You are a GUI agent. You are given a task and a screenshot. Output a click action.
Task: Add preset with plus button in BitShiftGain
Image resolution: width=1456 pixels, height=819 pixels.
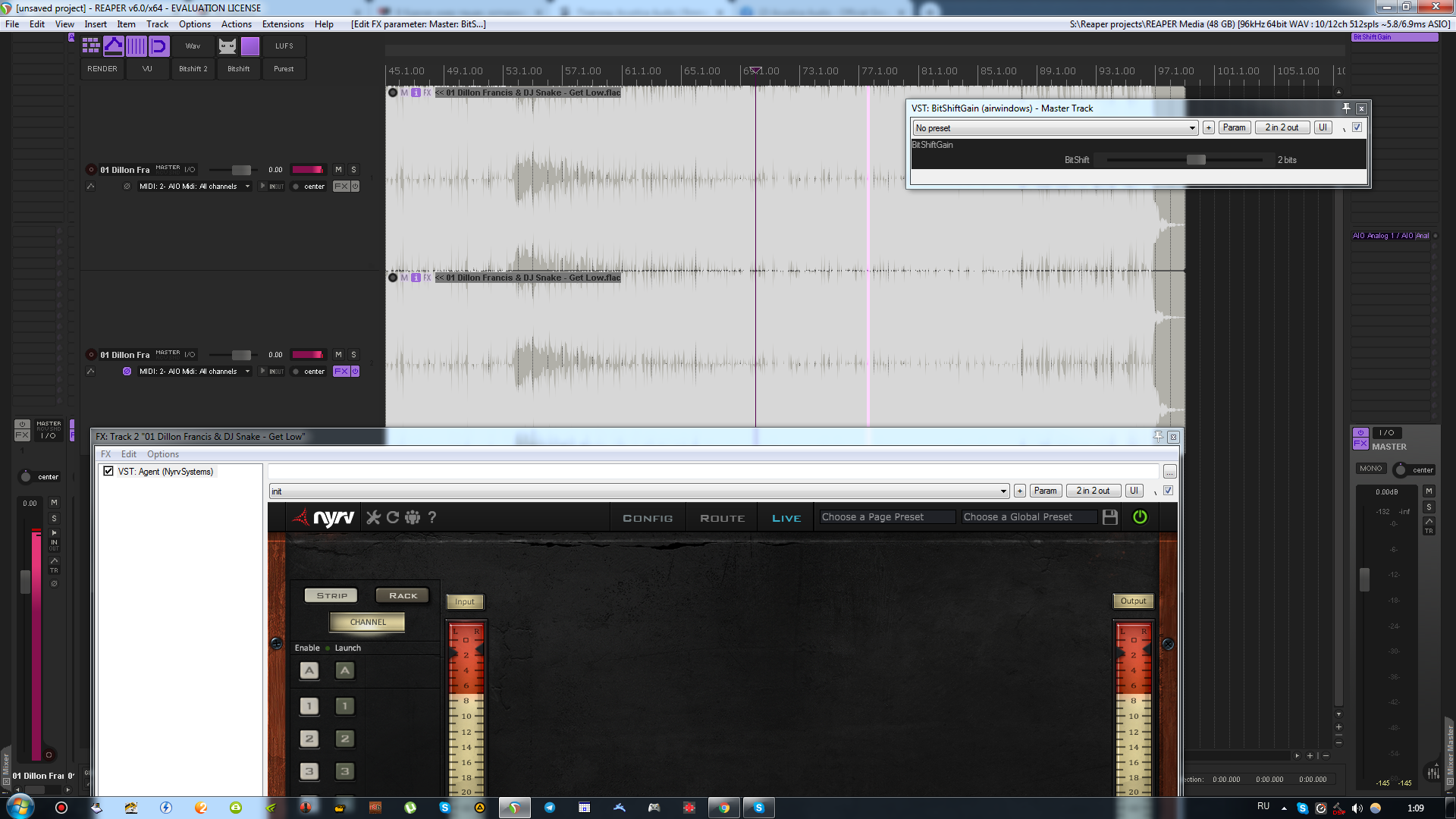1209,127
